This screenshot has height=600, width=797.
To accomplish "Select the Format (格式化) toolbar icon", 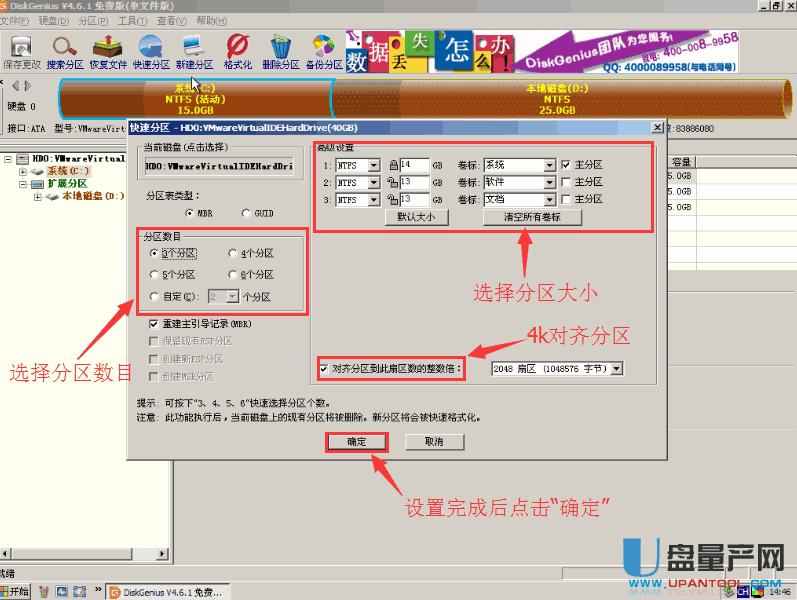I will tap(237, 50).
